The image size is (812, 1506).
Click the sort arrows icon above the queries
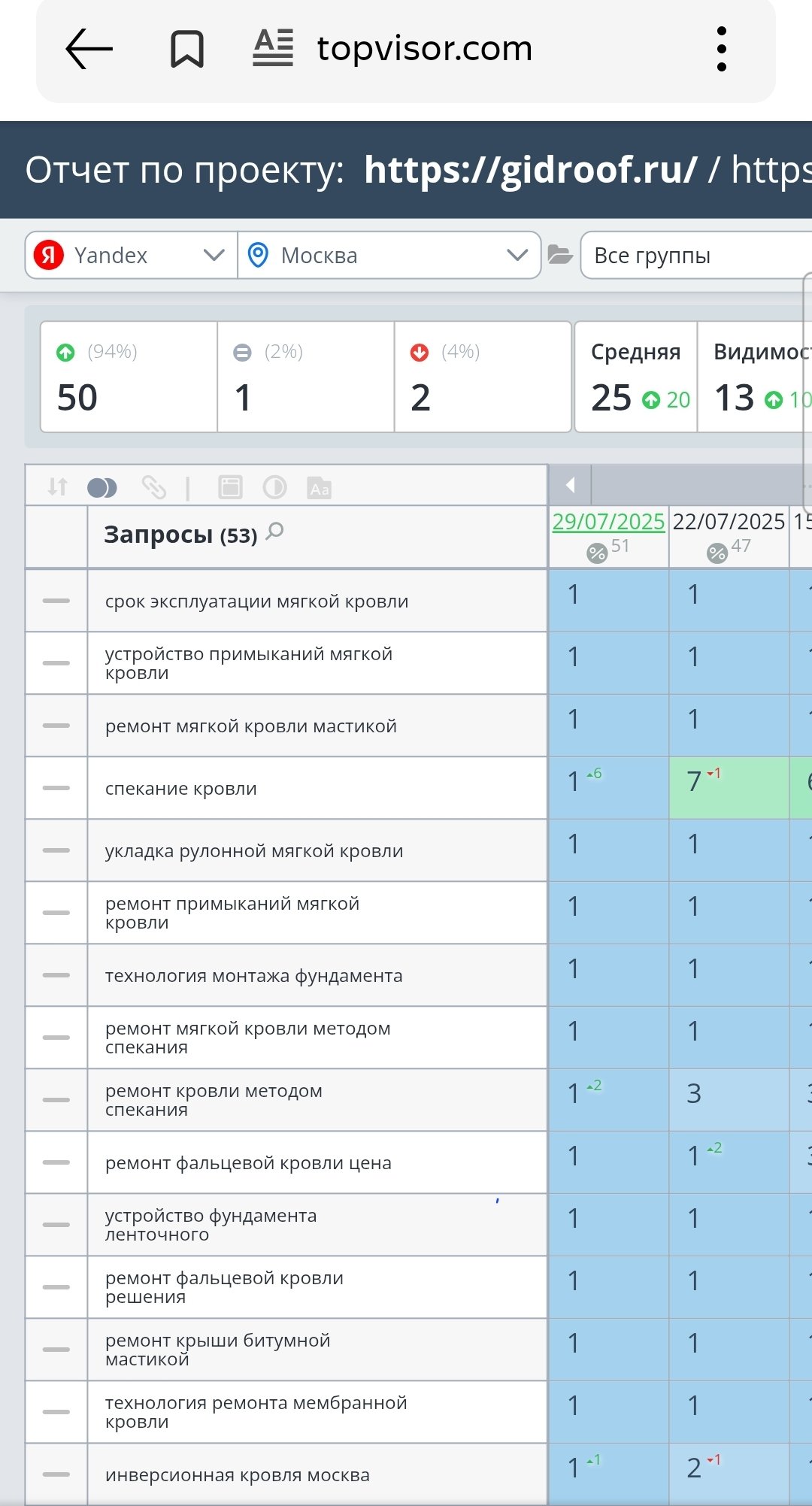coord(57,487)
